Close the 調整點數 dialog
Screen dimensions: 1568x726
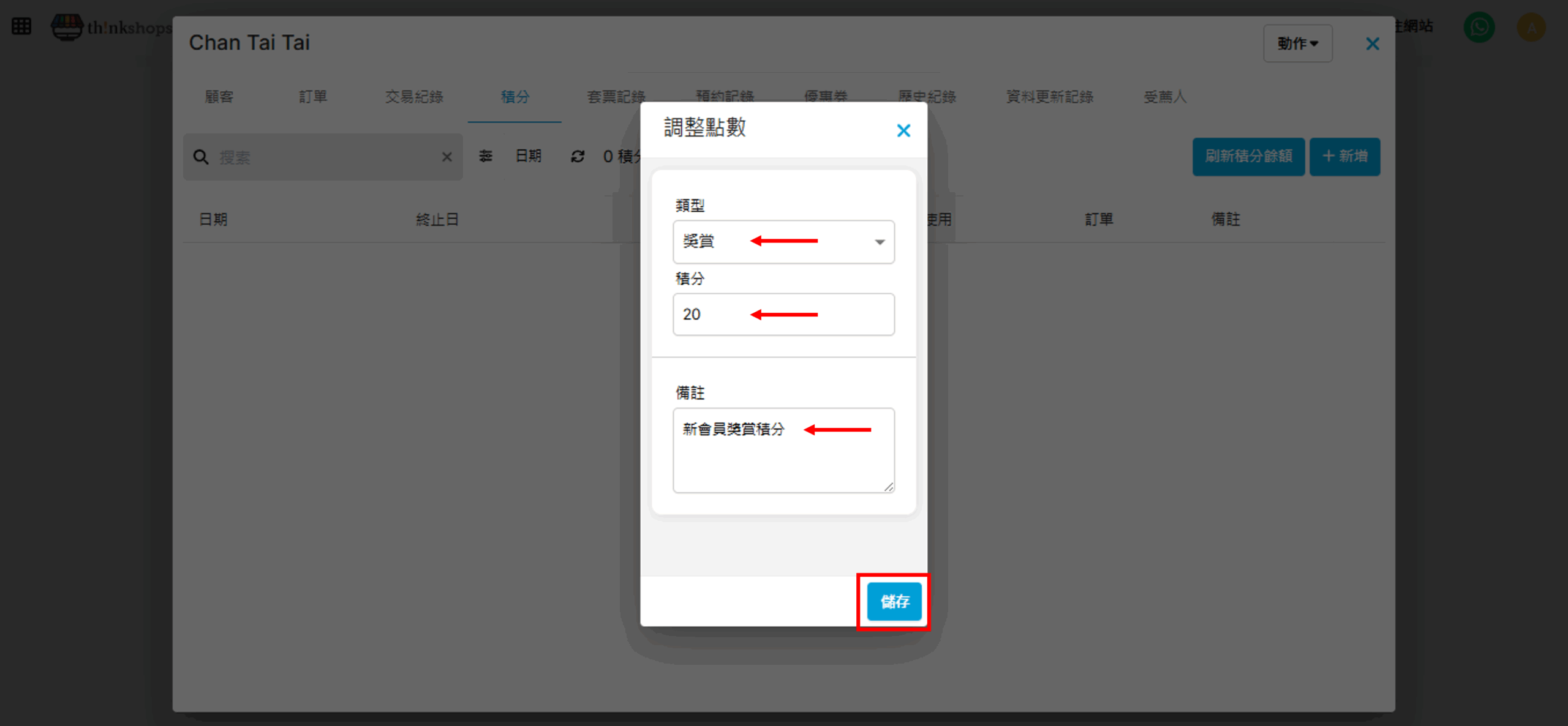(x=903, y=130)
